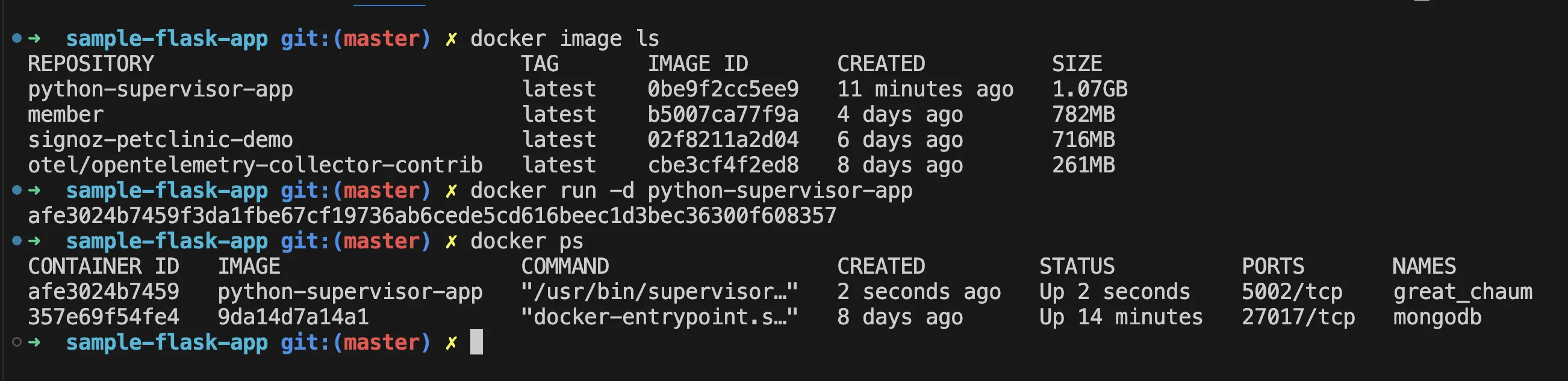Click green arrow on docker image ls line
Viewport: 1568px width, 381px height.
coord(35,39)
